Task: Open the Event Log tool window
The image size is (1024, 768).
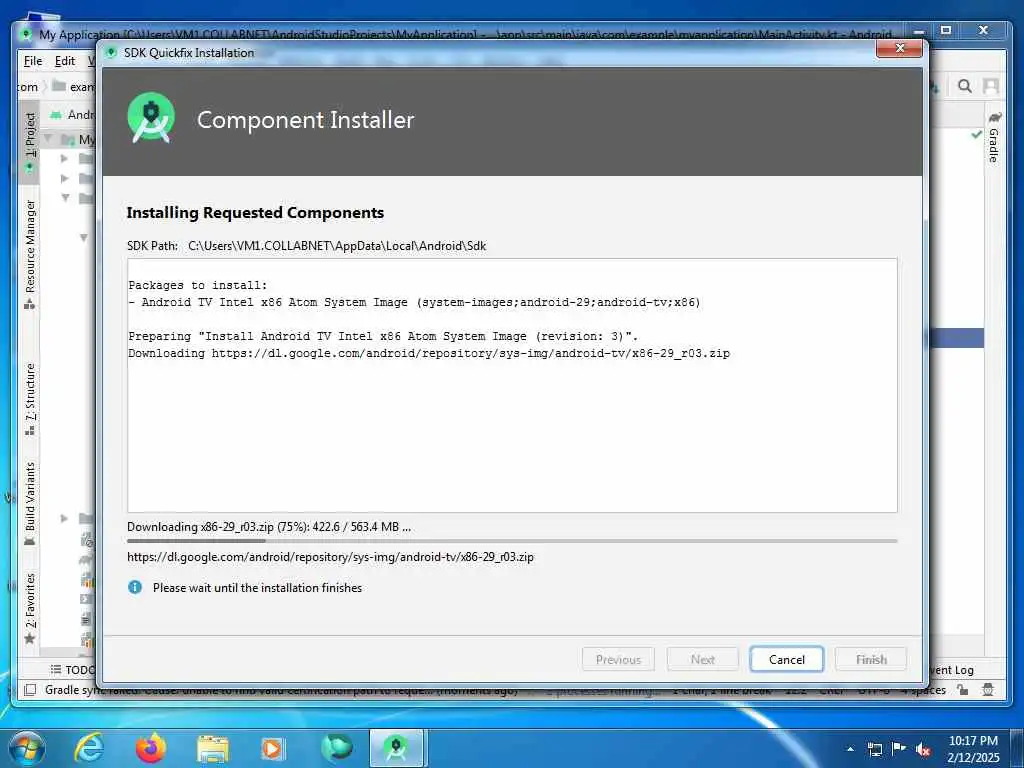Action: pyautogui.click(x=951, y=669)
